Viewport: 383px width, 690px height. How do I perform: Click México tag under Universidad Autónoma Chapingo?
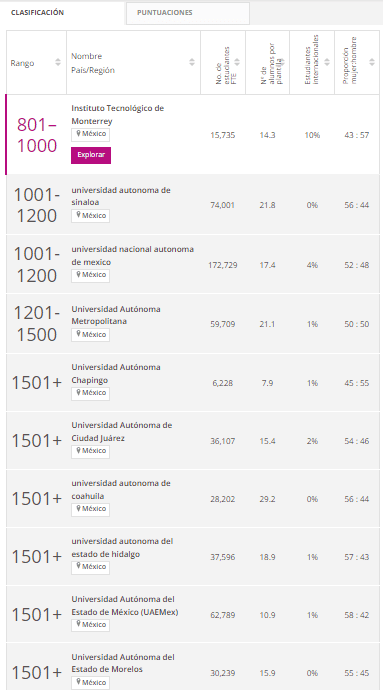pos(91,393)
